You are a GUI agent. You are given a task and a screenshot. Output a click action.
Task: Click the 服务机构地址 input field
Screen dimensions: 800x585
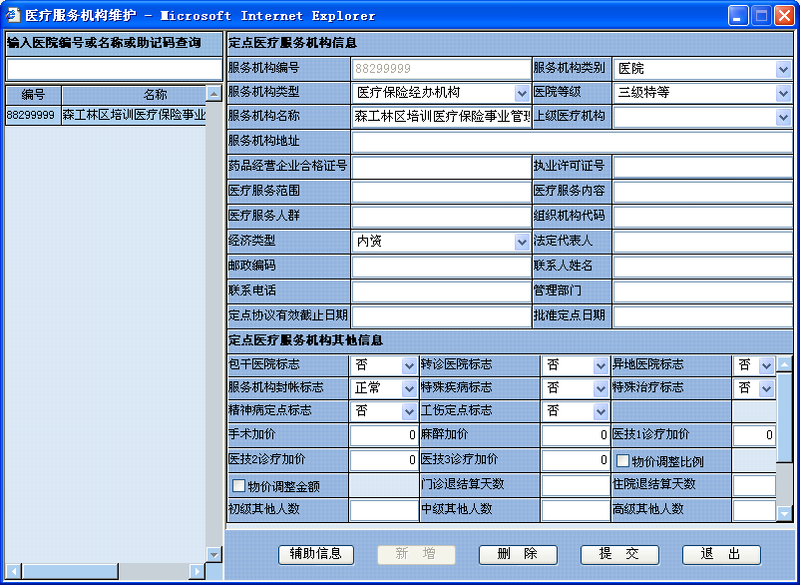click(x=572, y=142)
